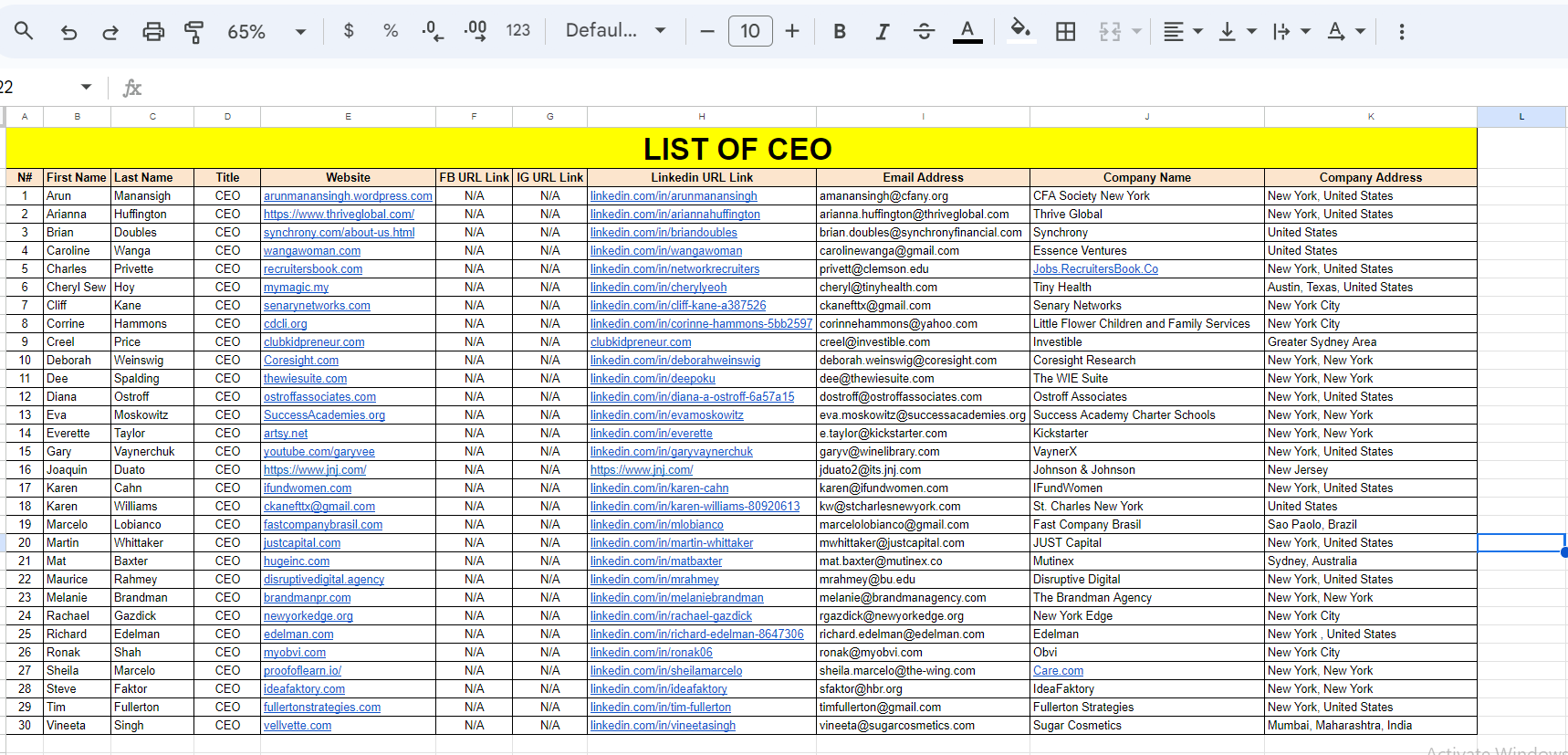Select cell amanansingh@cfany.org

(923, 196)
